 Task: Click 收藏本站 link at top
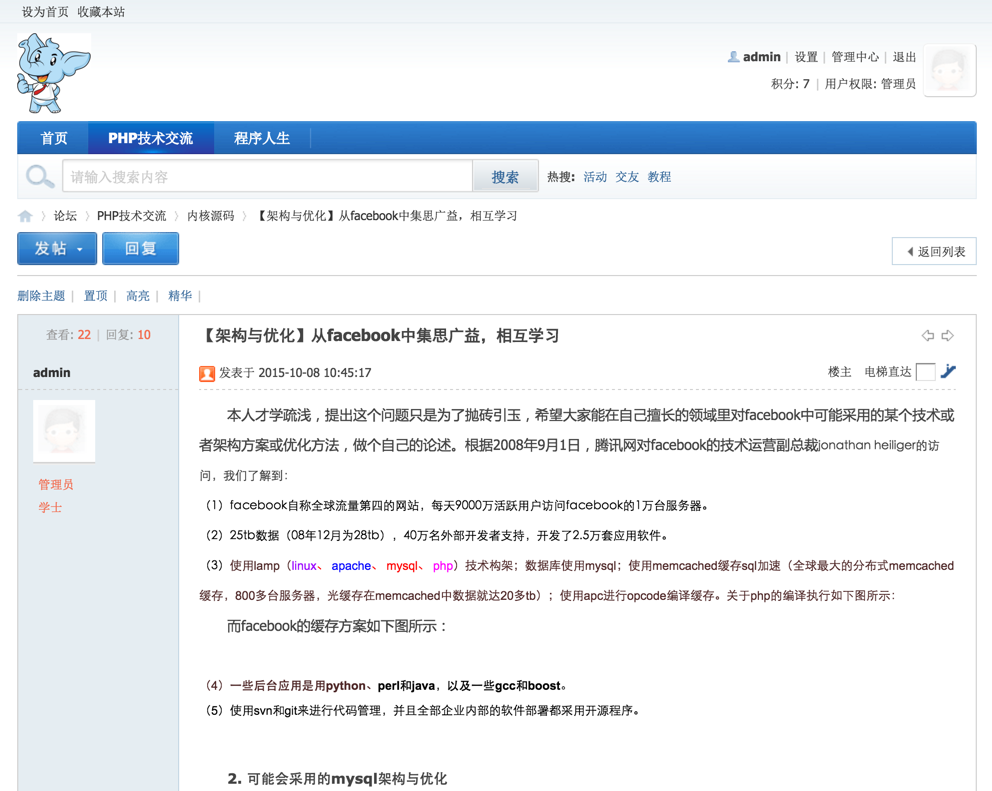tap(101, 12)
